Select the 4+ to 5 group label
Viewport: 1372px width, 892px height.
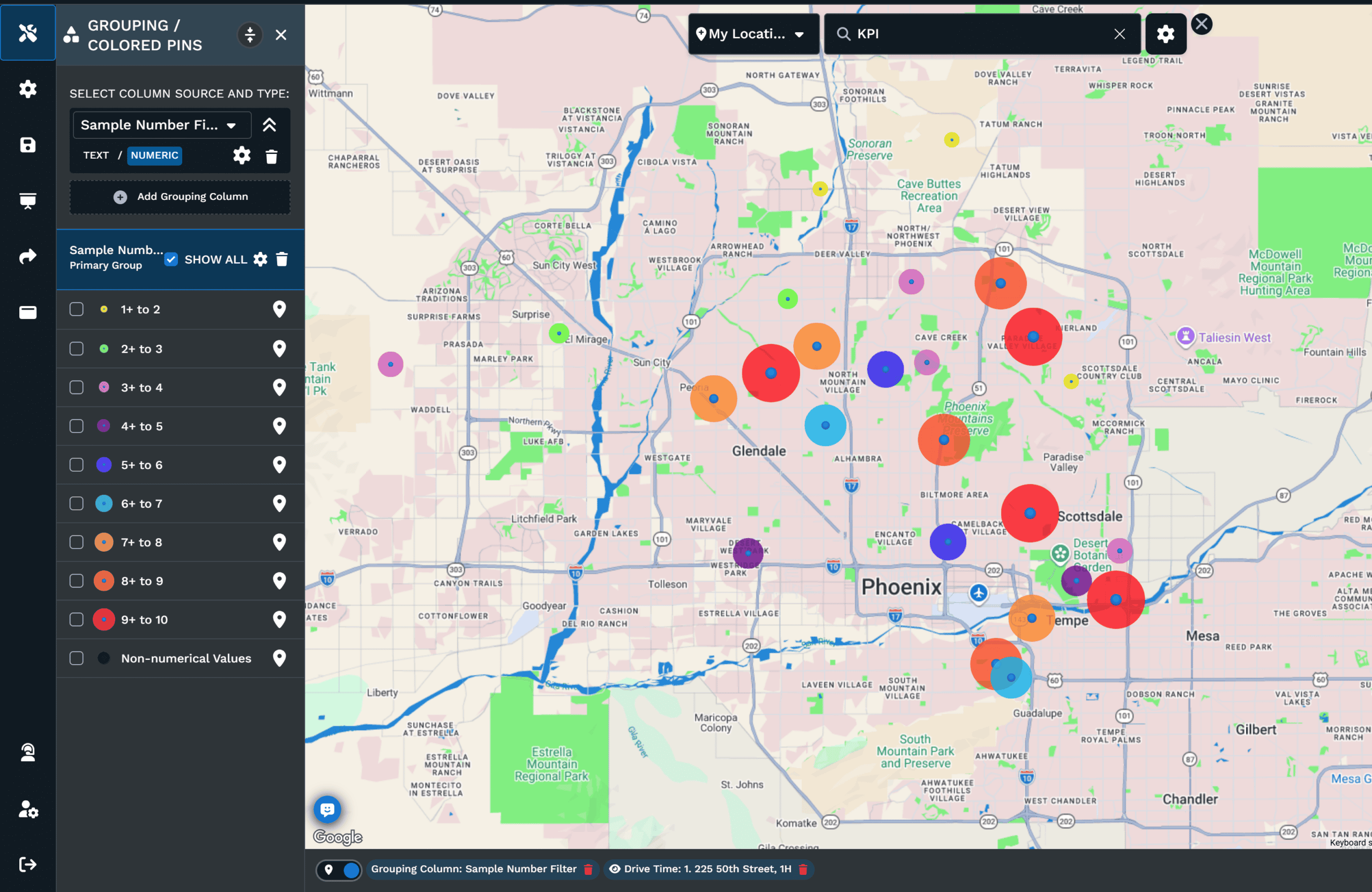pos(142,426)
